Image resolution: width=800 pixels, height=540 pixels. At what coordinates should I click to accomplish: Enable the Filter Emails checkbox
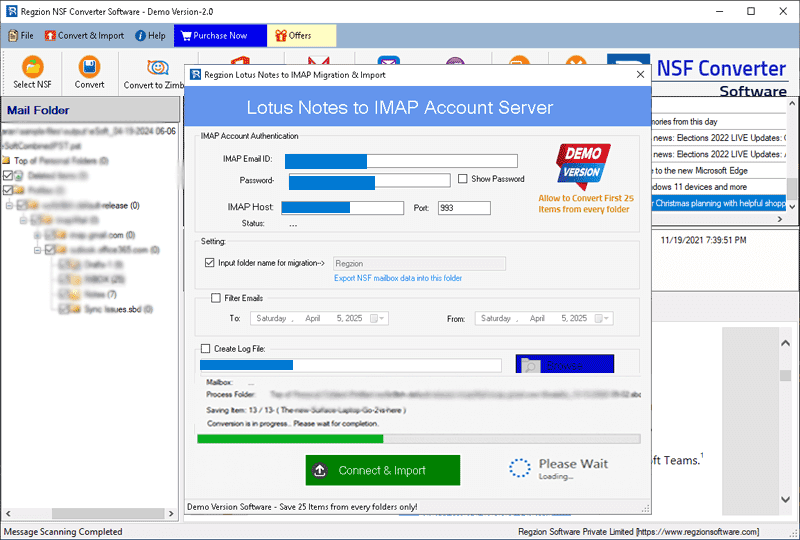[216, 298]
